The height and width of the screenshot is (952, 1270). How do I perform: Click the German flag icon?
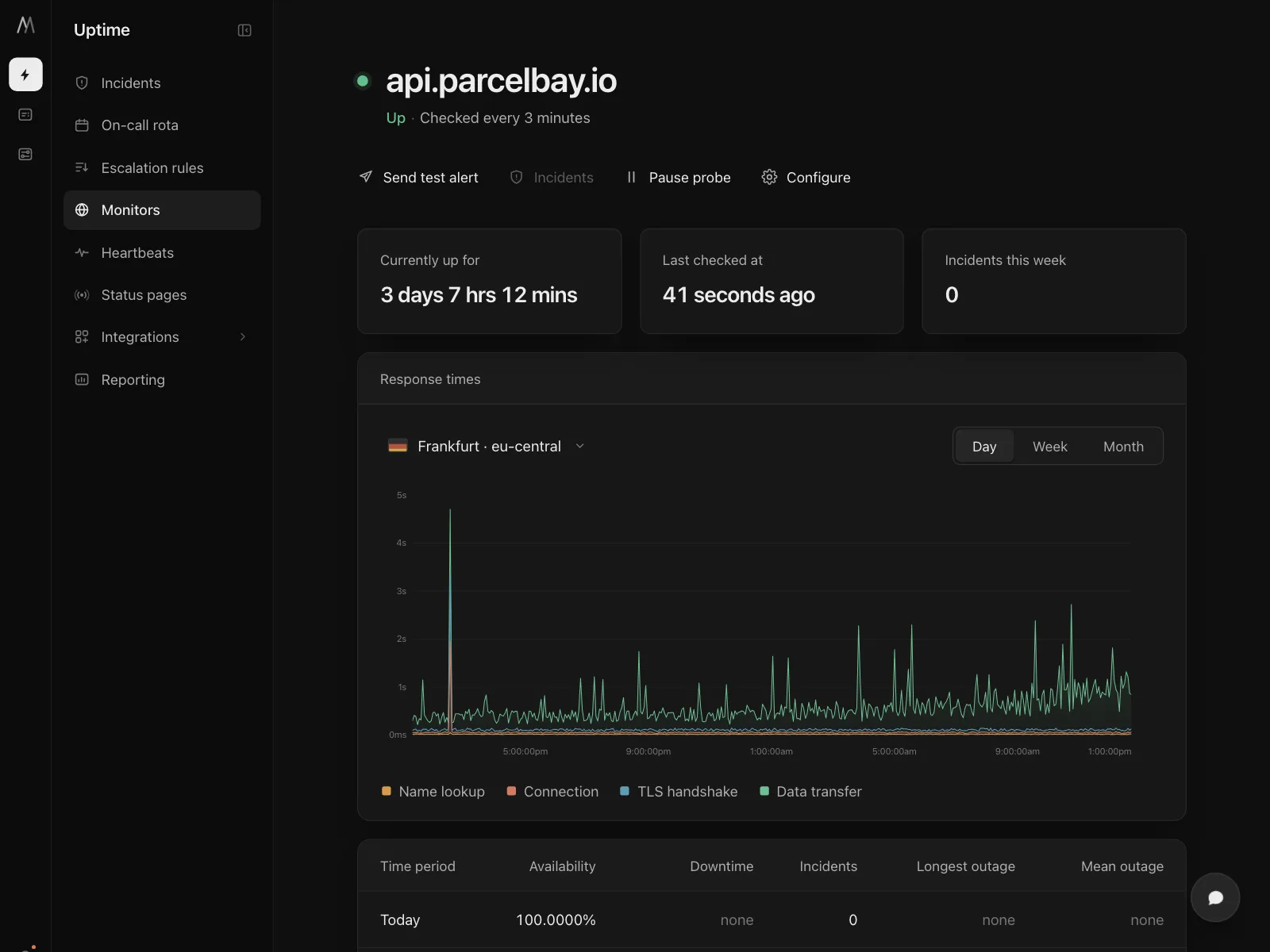tap(398, 446)
